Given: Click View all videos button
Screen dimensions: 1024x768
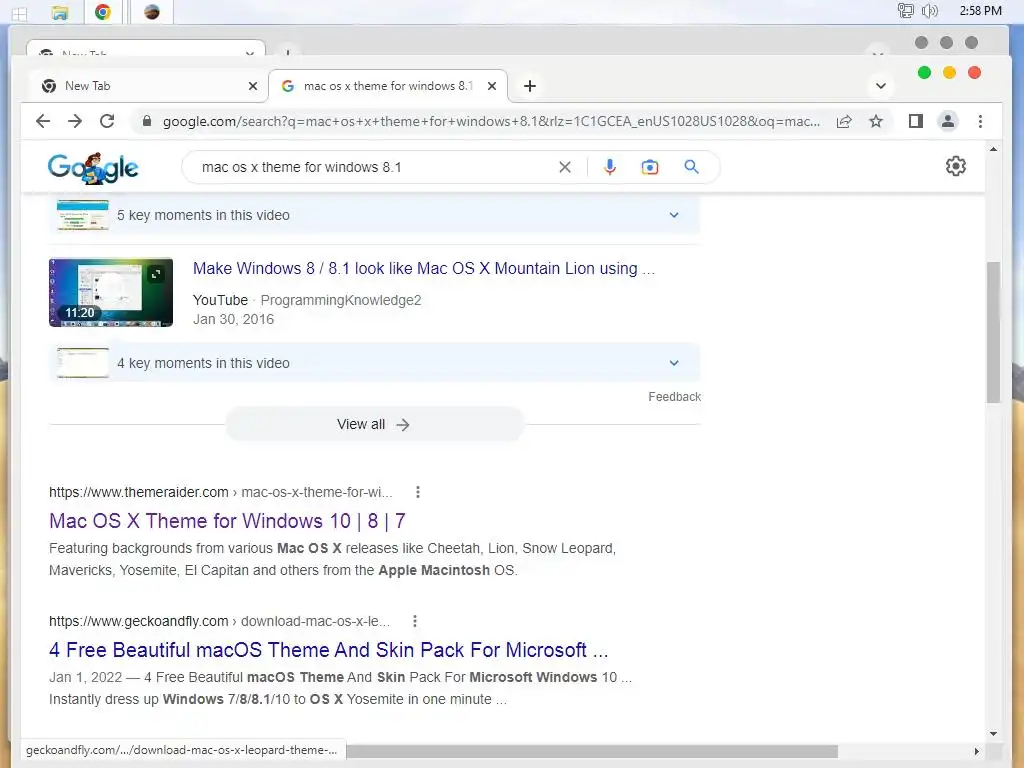Looking at the screenshot, I should tap(374, 424).
